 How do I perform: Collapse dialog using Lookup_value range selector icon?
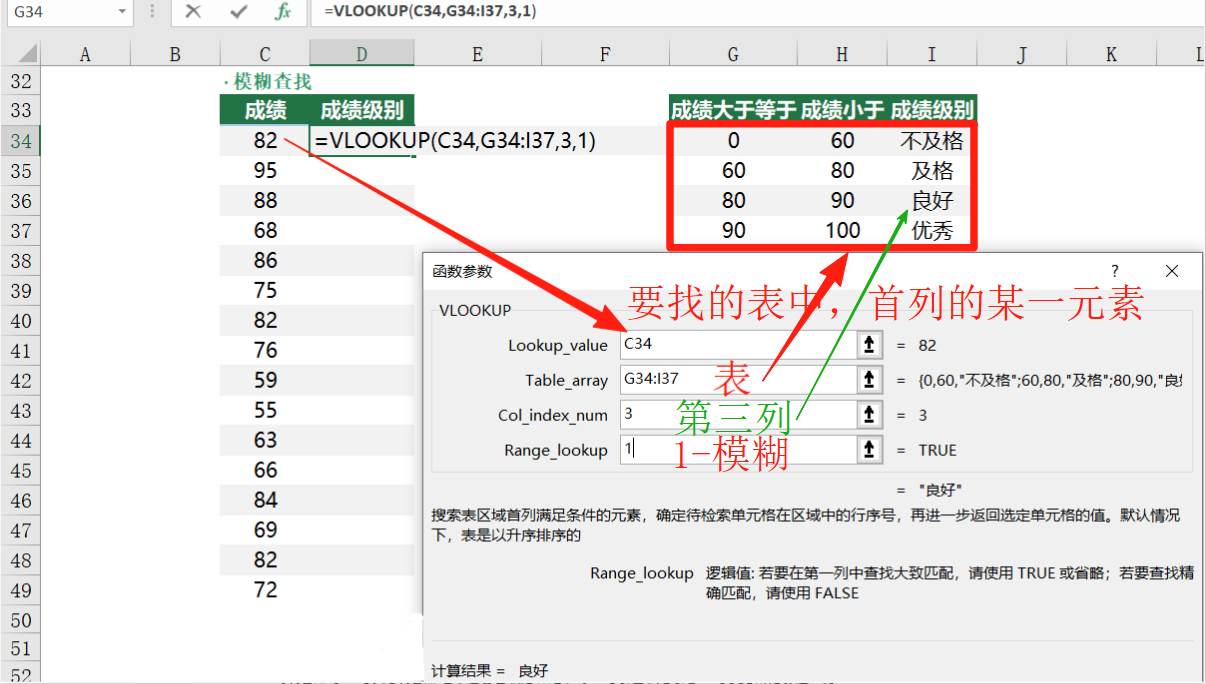(870, 345)
